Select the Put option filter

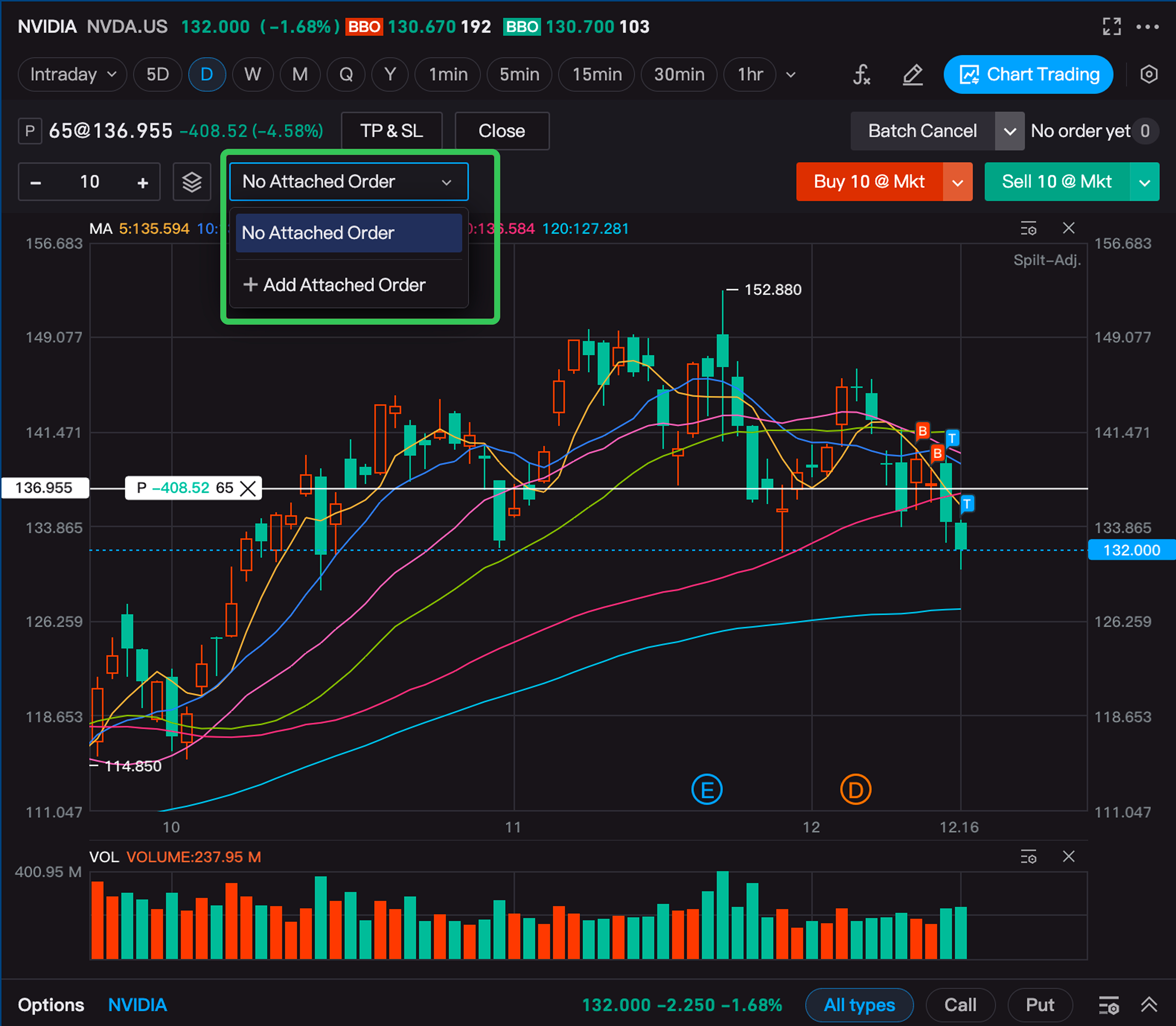pyautogui.click(x=1039, y=1005)
